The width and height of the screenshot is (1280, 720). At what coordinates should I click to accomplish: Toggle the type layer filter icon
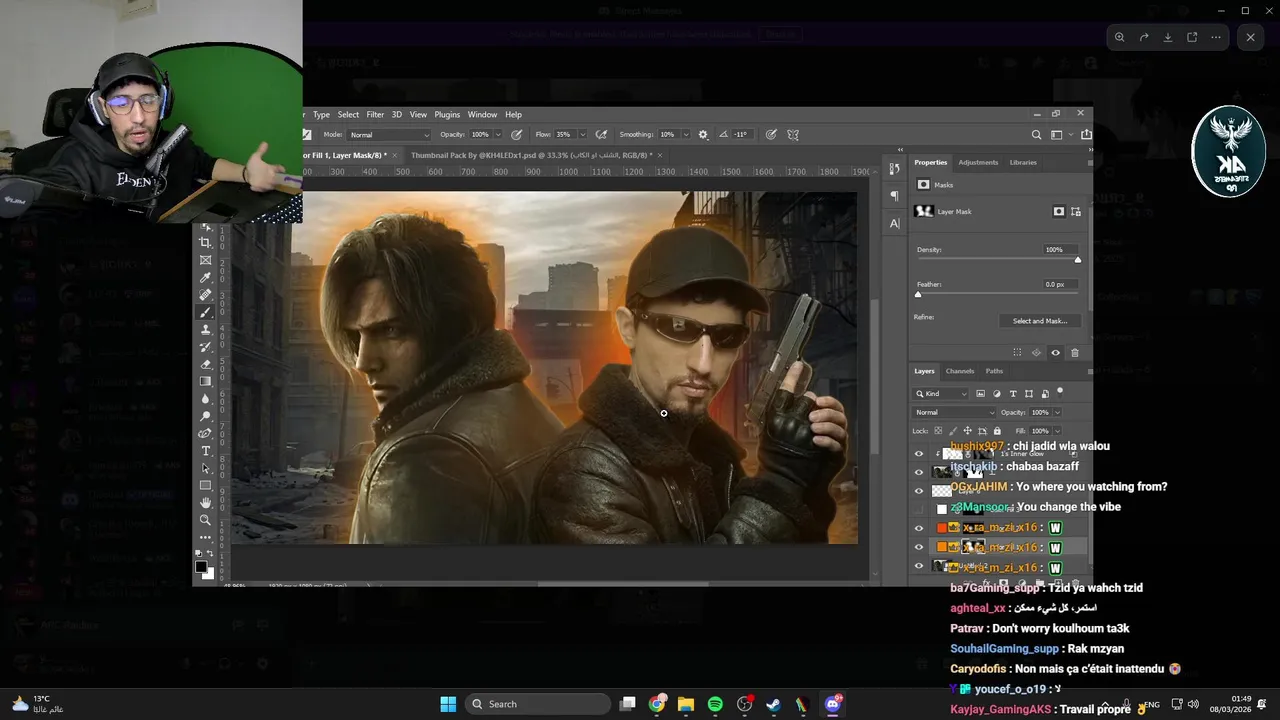click(1013, 394)
